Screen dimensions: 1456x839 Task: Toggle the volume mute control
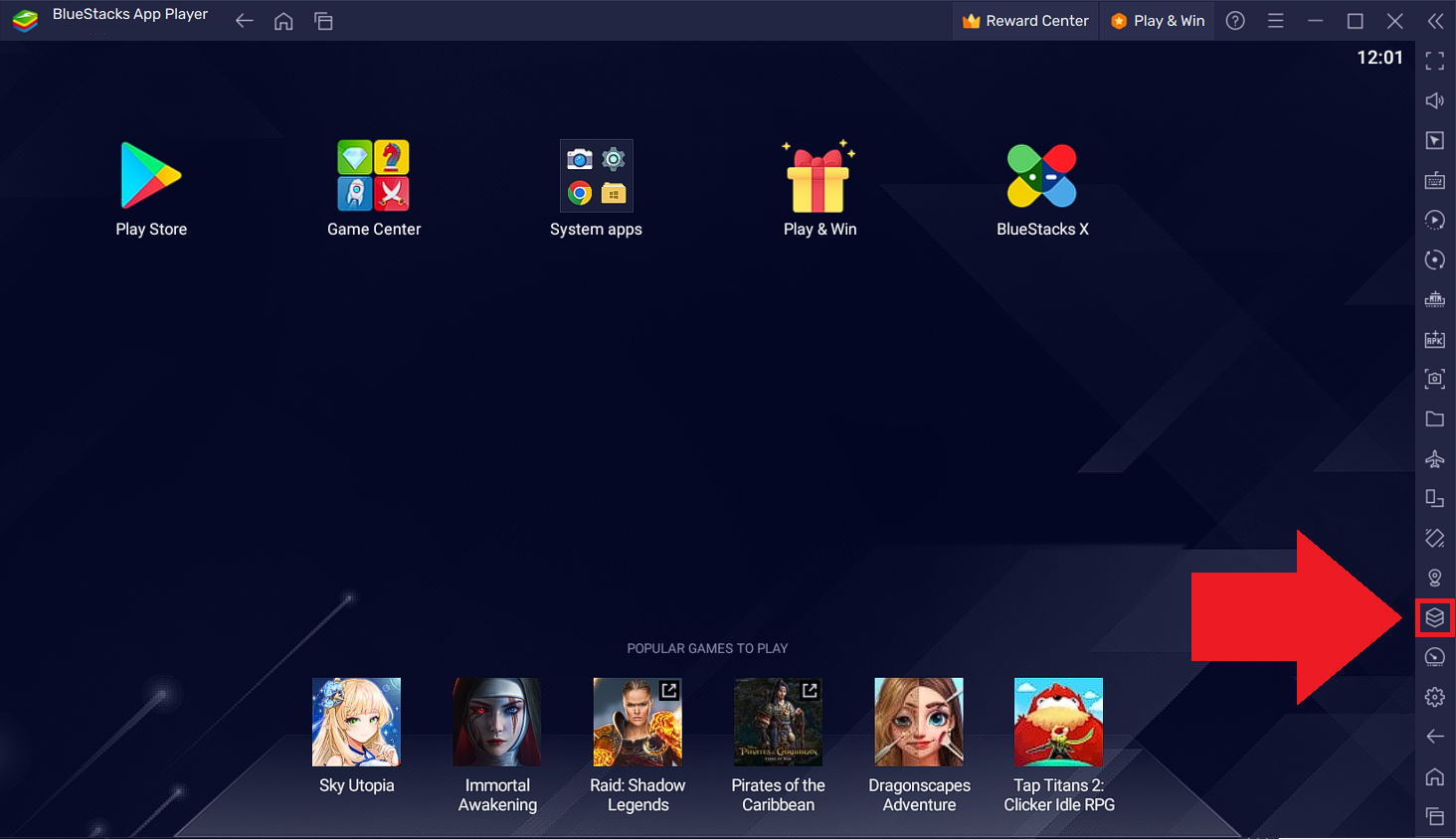click(1434, 100)
